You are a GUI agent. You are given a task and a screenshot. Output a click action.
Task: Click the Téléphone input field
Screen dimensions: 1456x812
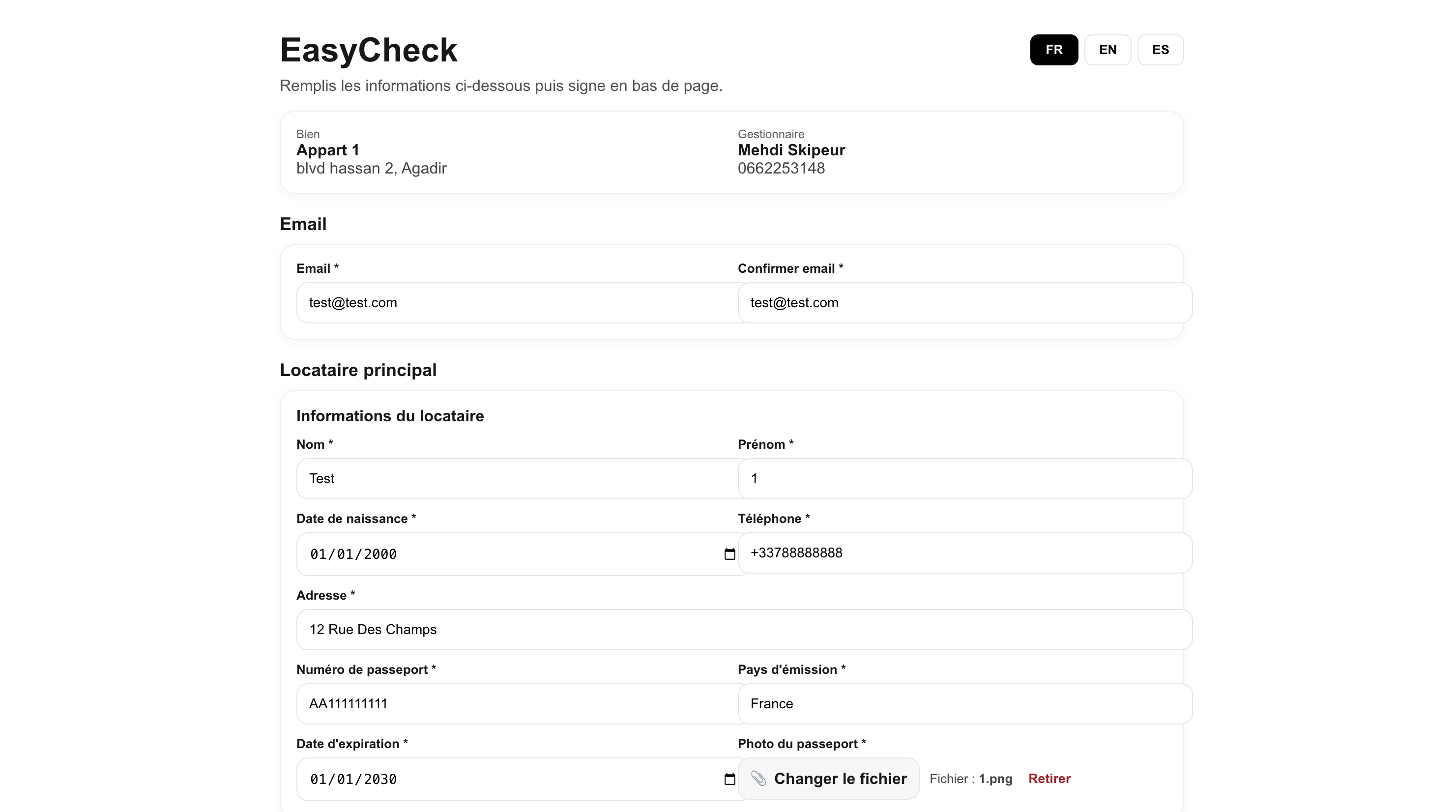[964, 552]
